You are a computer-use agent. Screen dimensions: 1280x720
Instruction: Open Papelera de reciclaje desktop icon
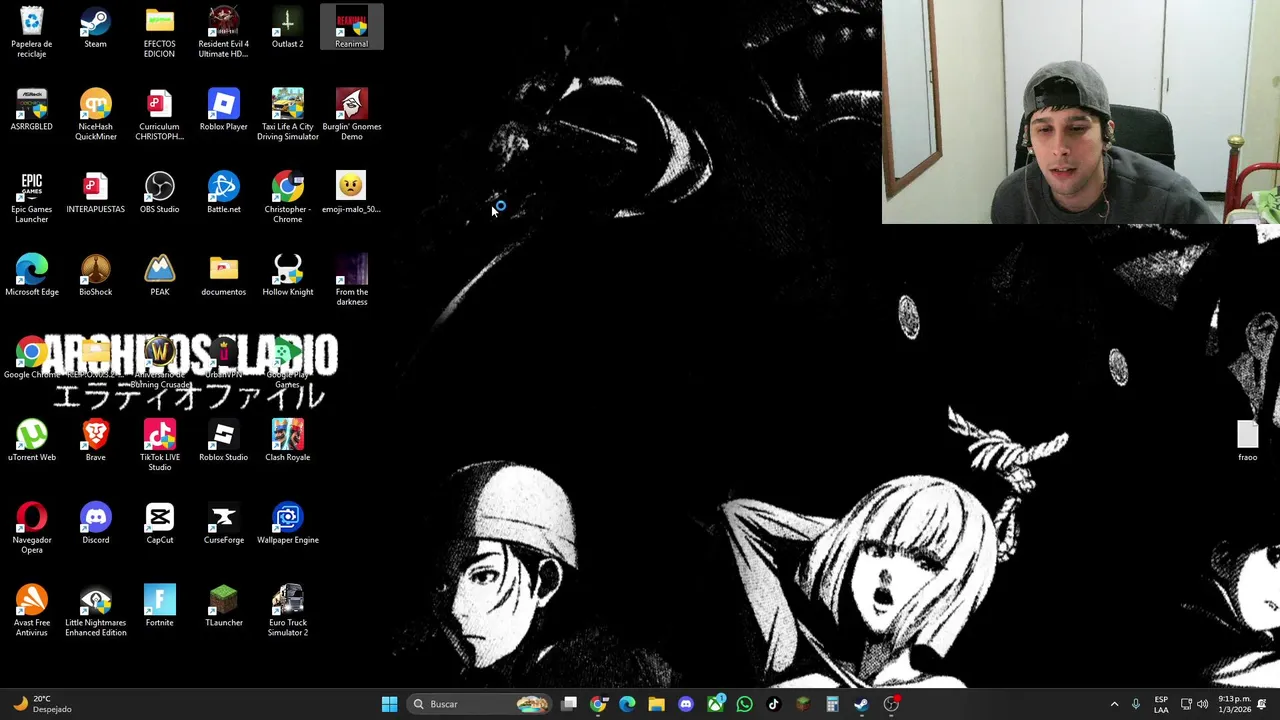click(32, 33)
